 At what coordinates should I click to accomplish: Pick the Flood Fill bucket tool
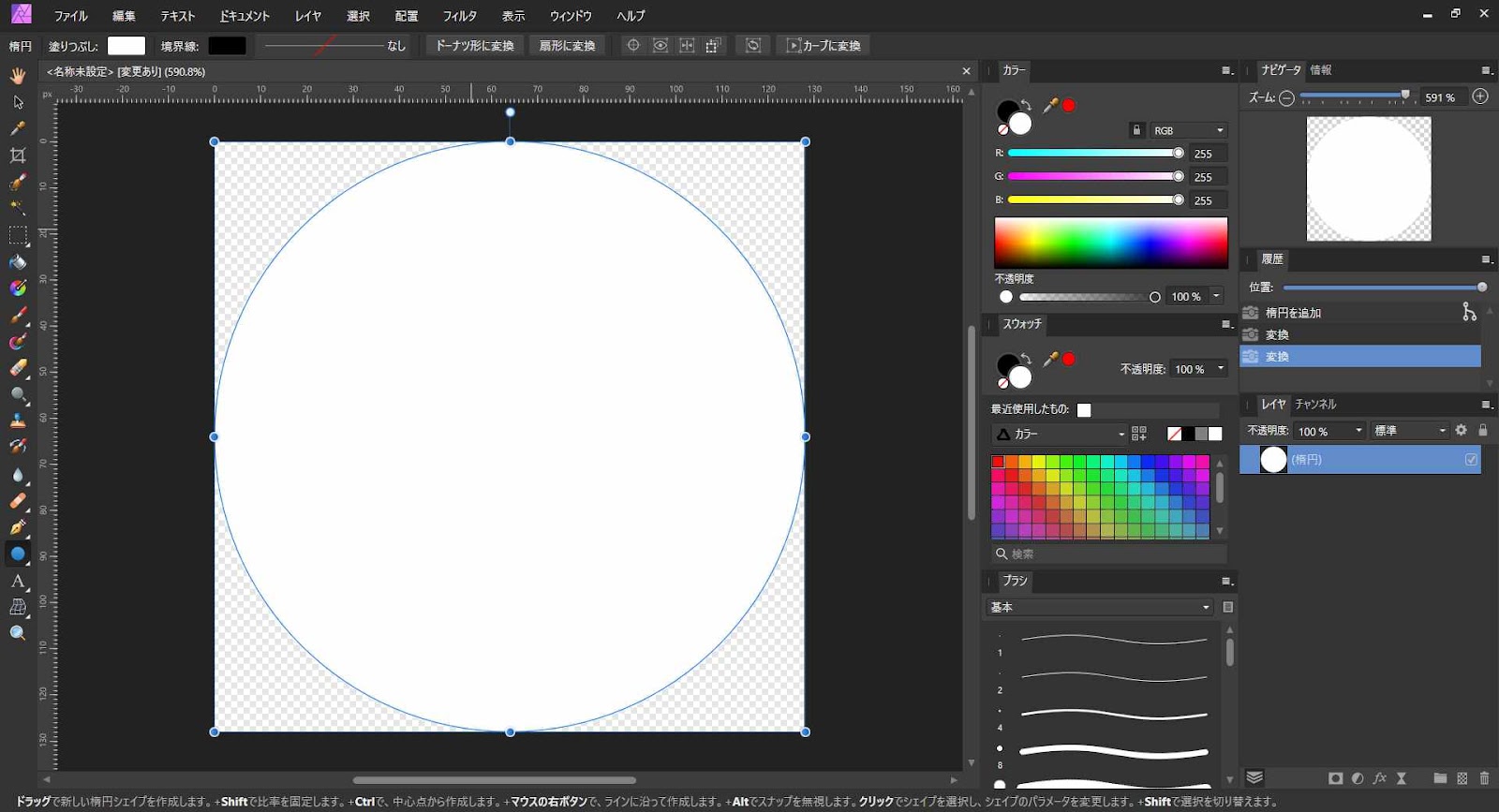click(18, 262)
